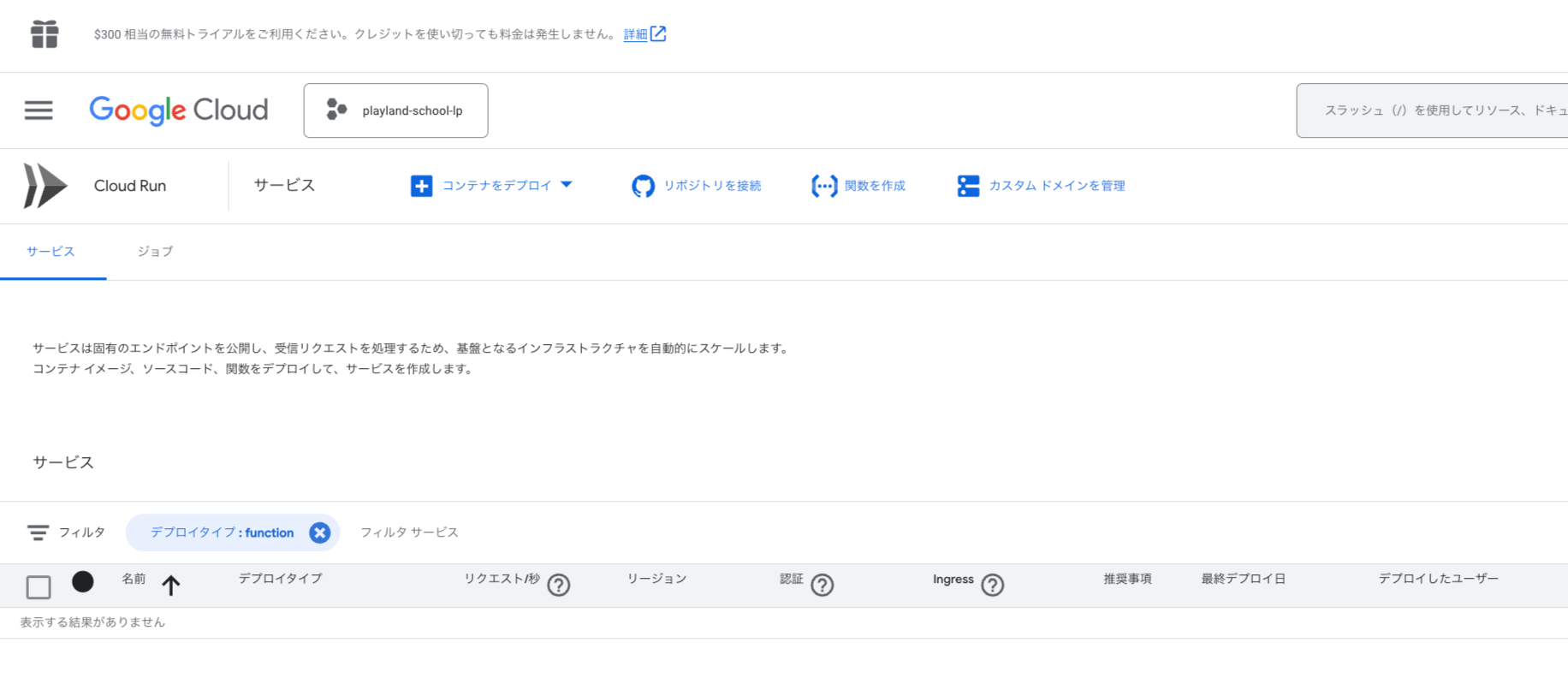This screenshot has width=1568, height=696.
Task: Open the 詳細 details link
Action: [x=635, y=34]
